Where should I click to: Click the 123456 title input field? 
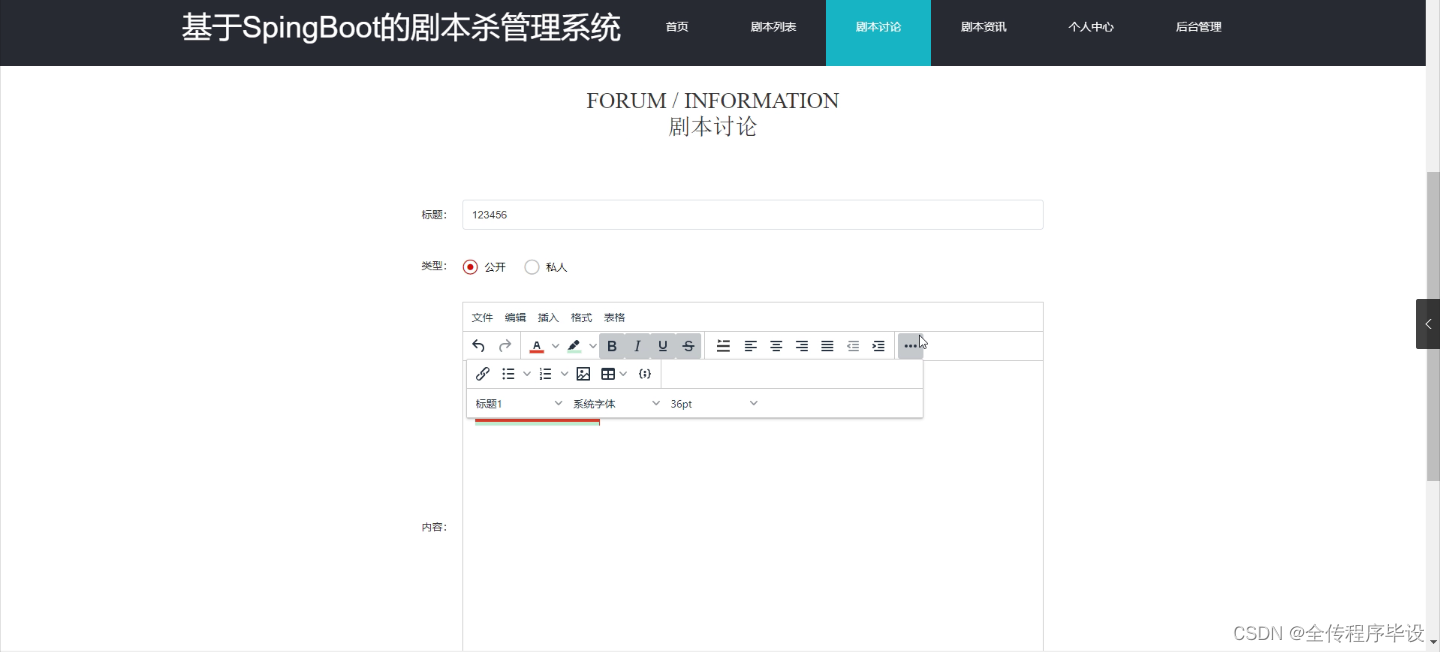coord(752,214)
